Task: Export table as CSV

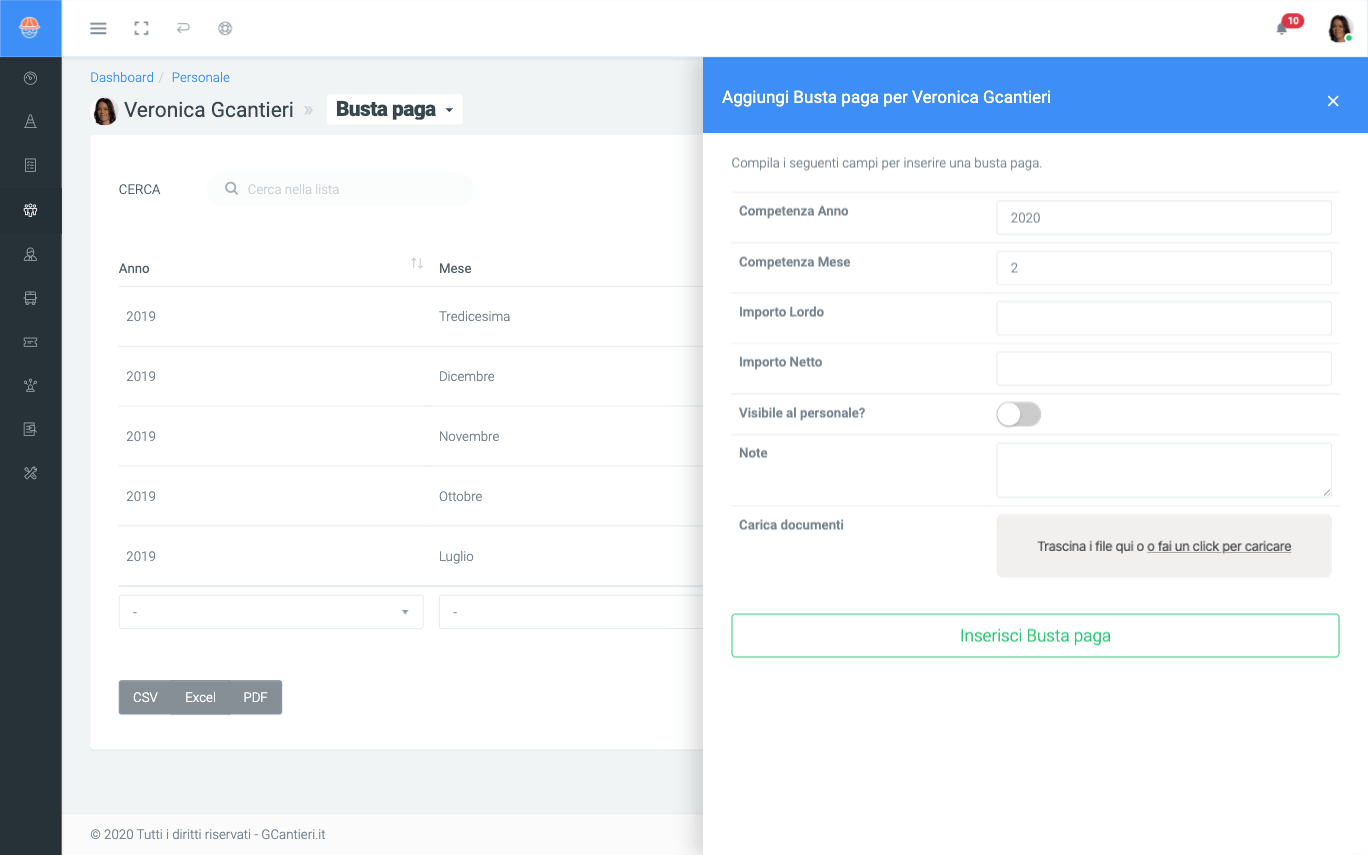Action: click(x=145, y=697)
